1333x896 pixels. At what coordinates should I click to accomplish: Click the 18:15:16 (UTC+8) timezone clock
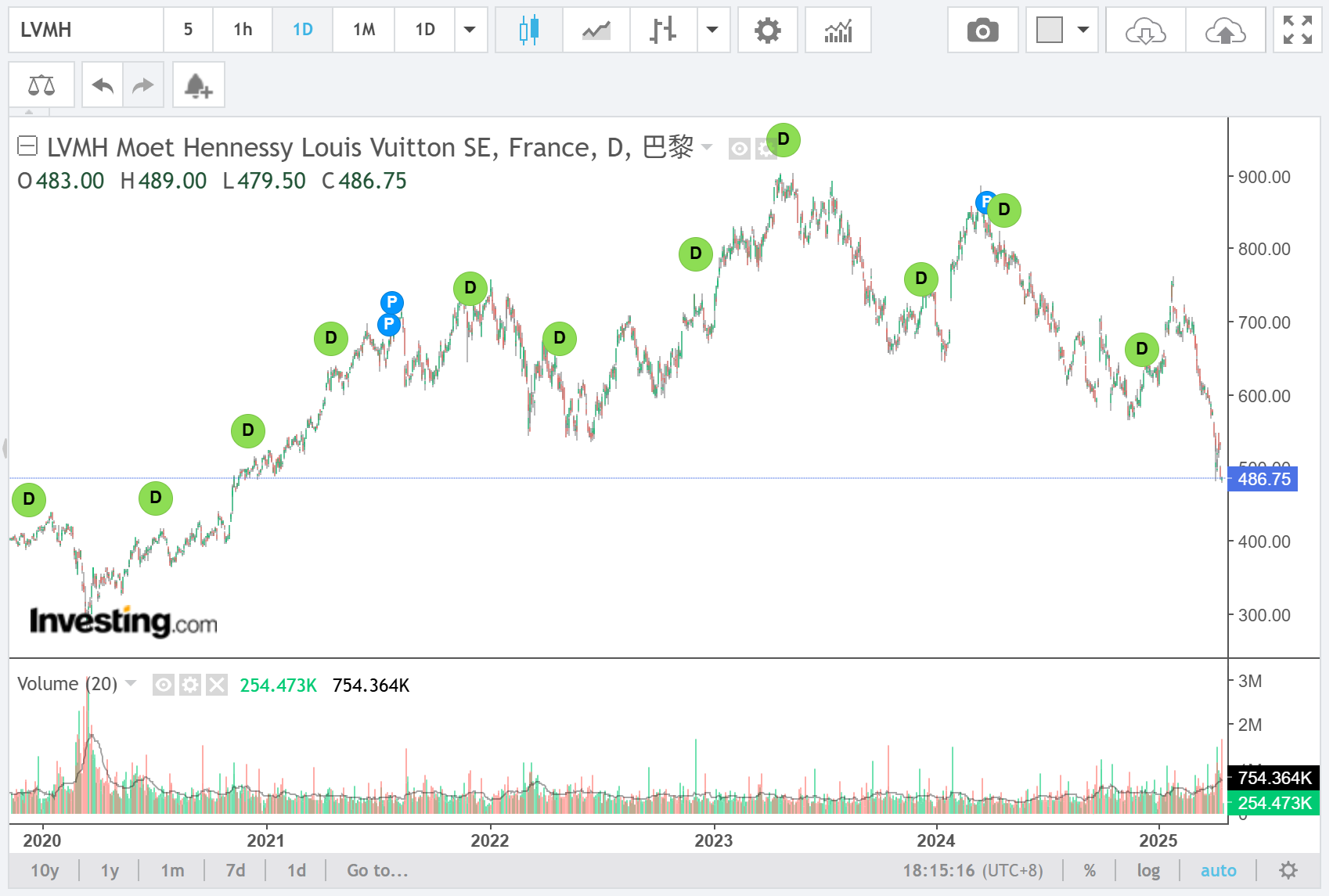coord(973,870)
